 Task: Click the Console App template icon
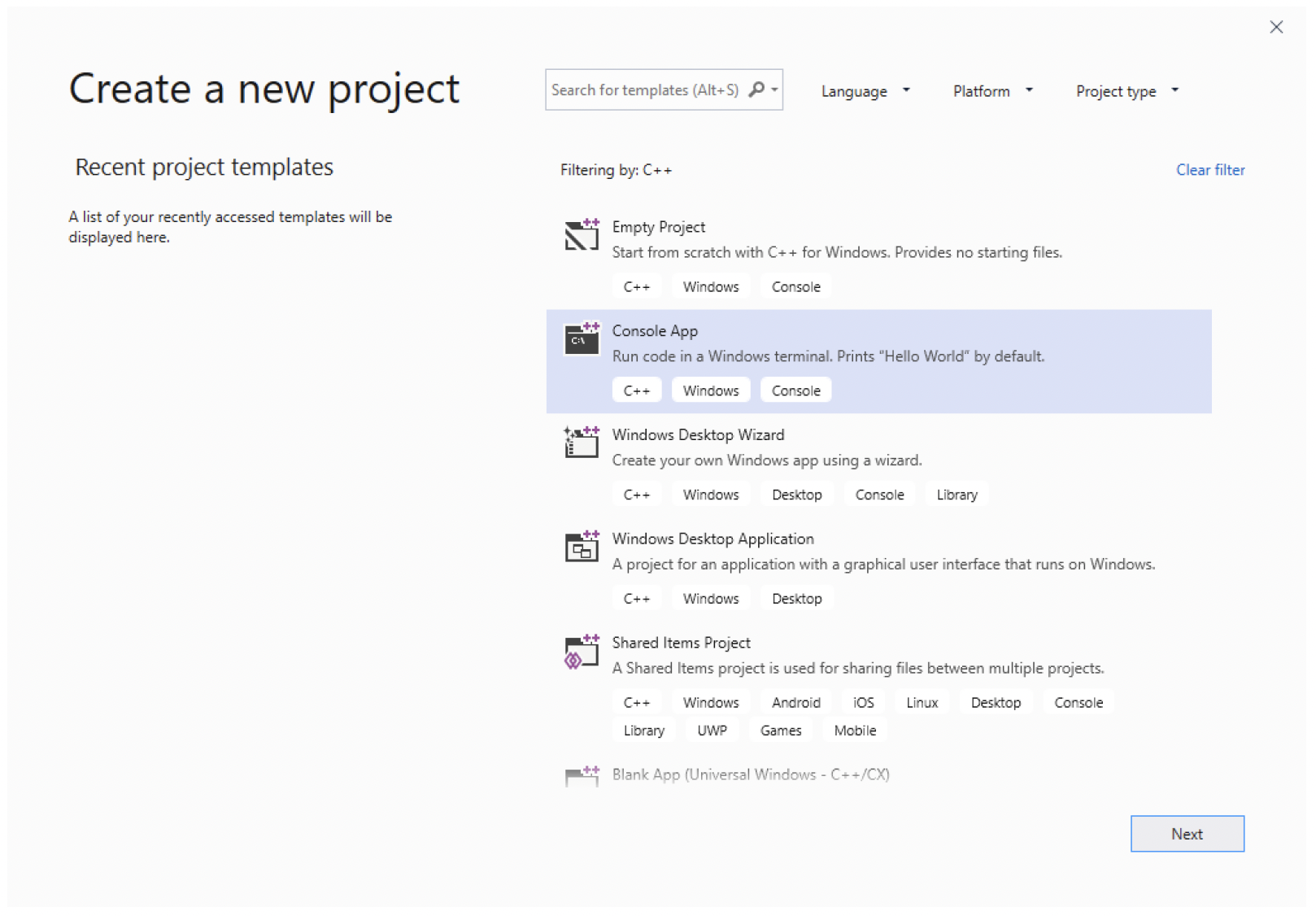click(x=582, y=338)
